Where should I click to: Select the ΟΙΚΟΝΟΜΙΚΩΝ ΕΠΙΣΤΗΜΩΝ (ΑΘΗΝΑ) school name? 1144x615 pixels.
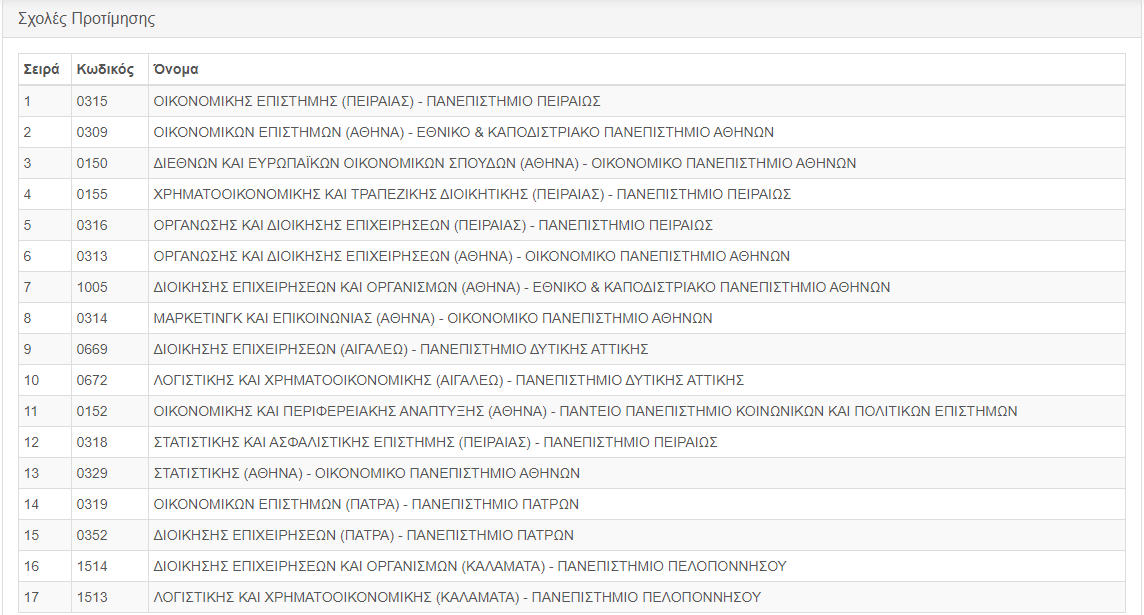(x=463, y=132)
